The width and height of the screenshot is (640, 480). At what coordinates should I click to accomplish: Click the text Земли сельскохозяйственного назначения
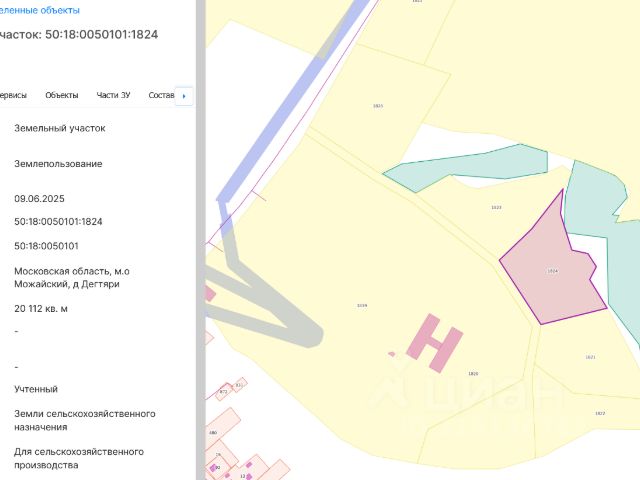tap(85, 420)
